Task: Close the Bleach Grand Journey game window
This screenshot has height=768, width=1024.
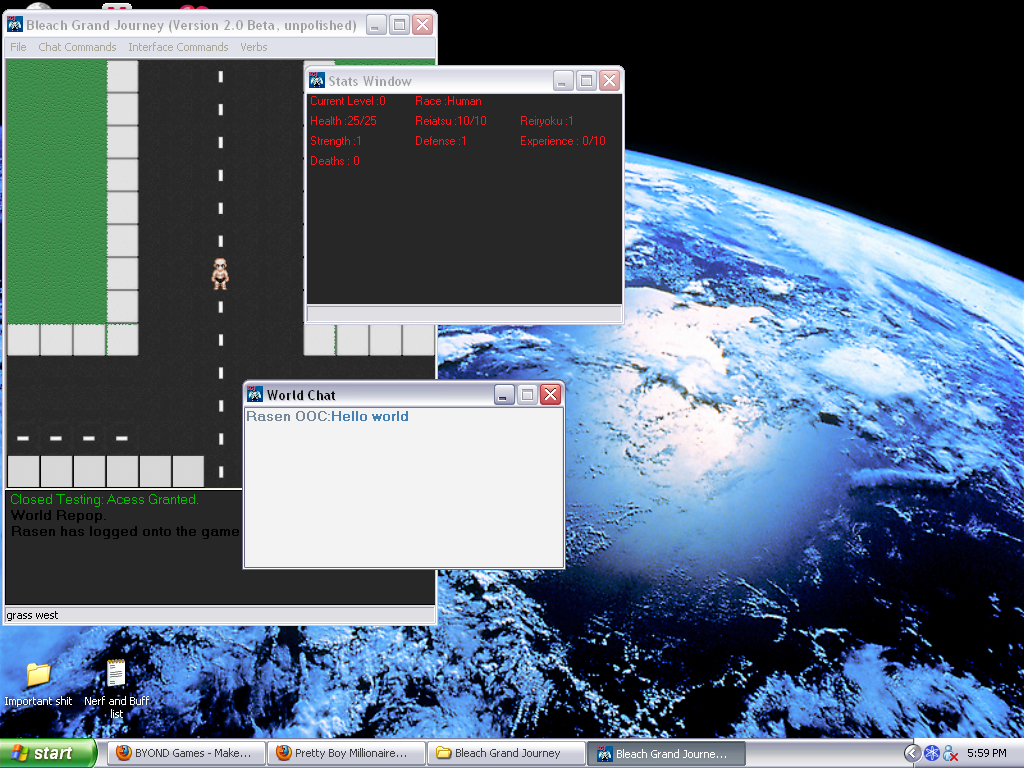Action: [x=423, y=25]
